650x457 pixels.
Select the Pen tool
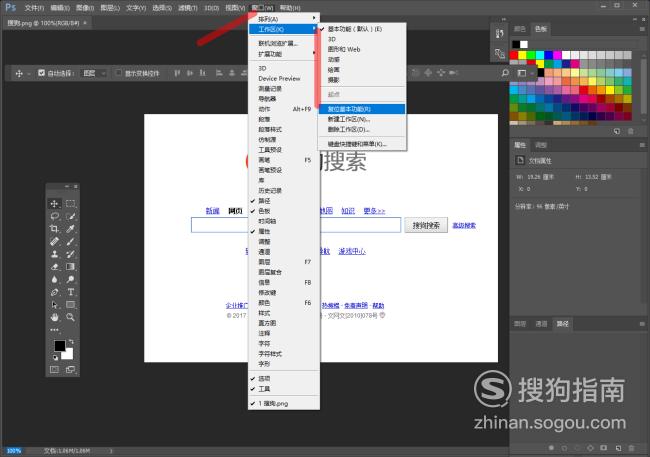[54, 292]
